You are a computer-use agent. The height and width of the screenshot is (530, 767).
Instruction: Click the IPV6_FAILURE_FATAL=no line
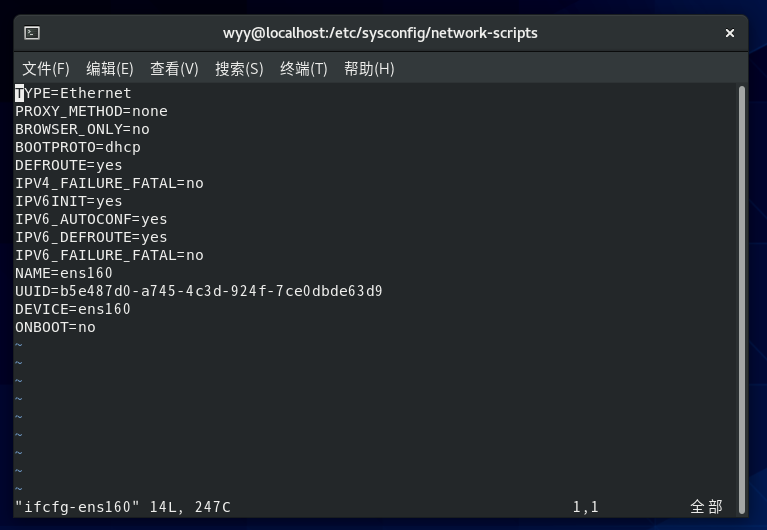[x=109, y=255]
